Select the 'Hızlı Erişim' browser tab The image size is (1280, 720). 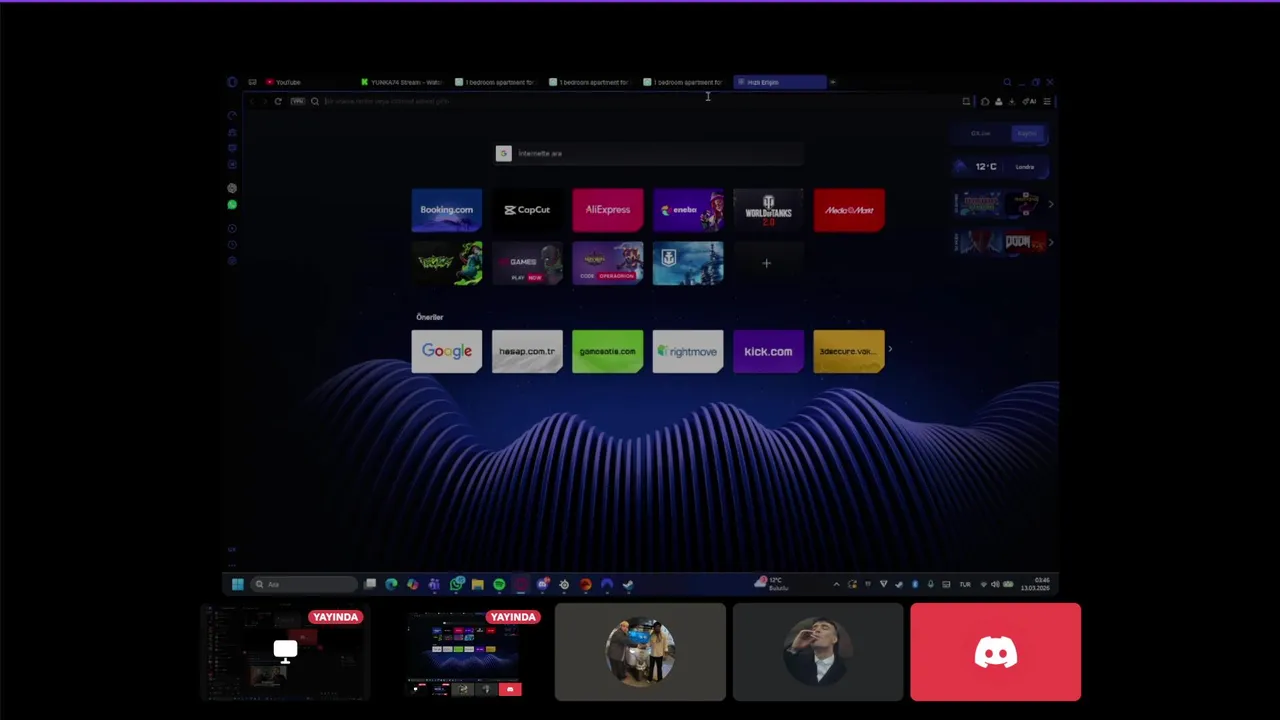pyautogui.click(x=780, y=82)
